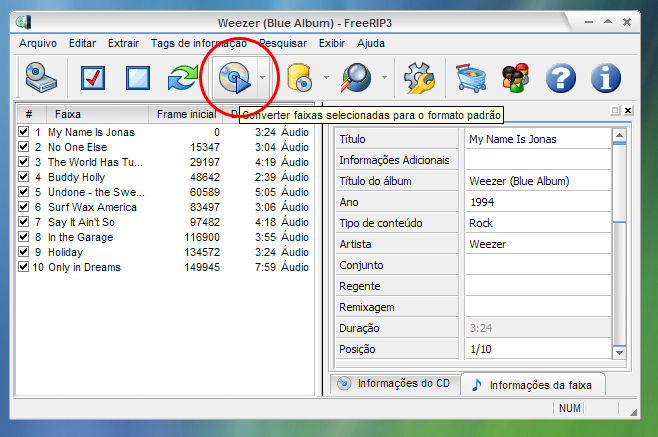
Task: Uncheck track 2 No One Else
Action: coord(24,147)
